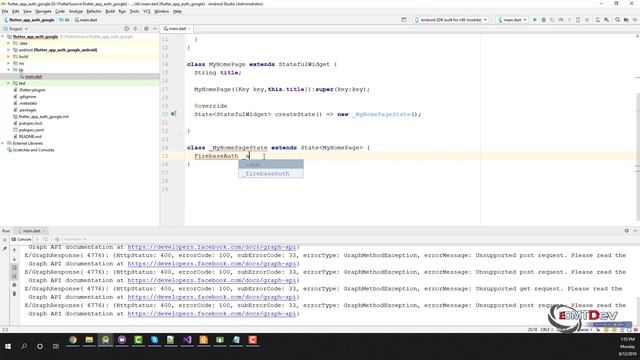Select the Console tab in Run panel
The width and height of the screenshot is (640, 360).
(21, 239)
